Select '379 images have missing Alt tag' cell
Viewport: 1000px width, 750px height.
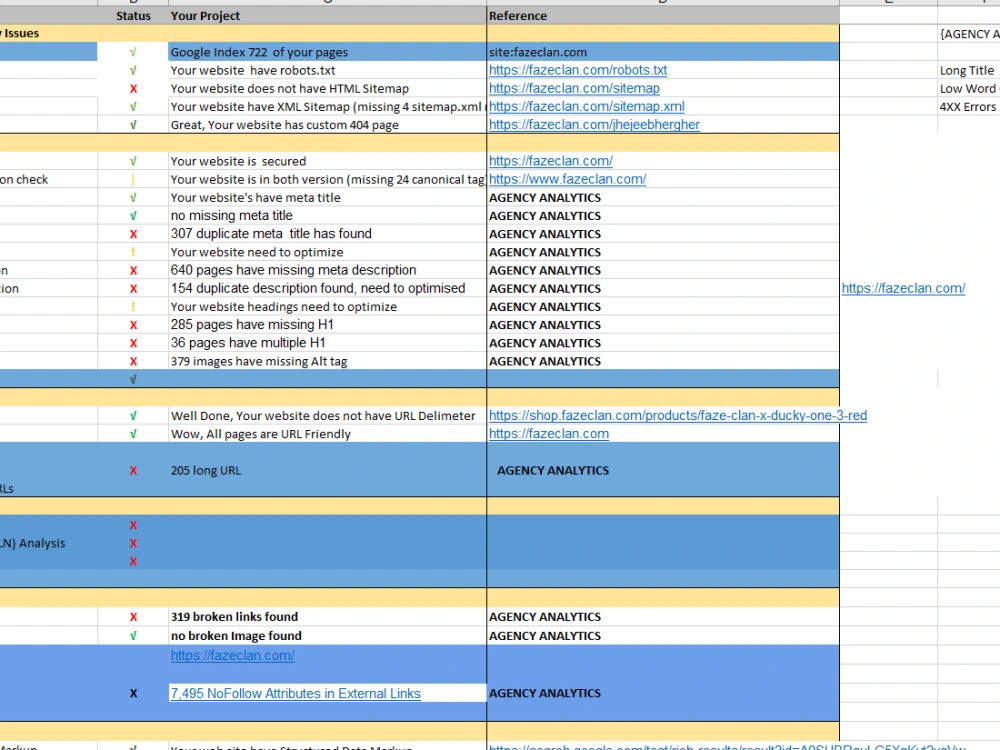[x=327, y=361]
